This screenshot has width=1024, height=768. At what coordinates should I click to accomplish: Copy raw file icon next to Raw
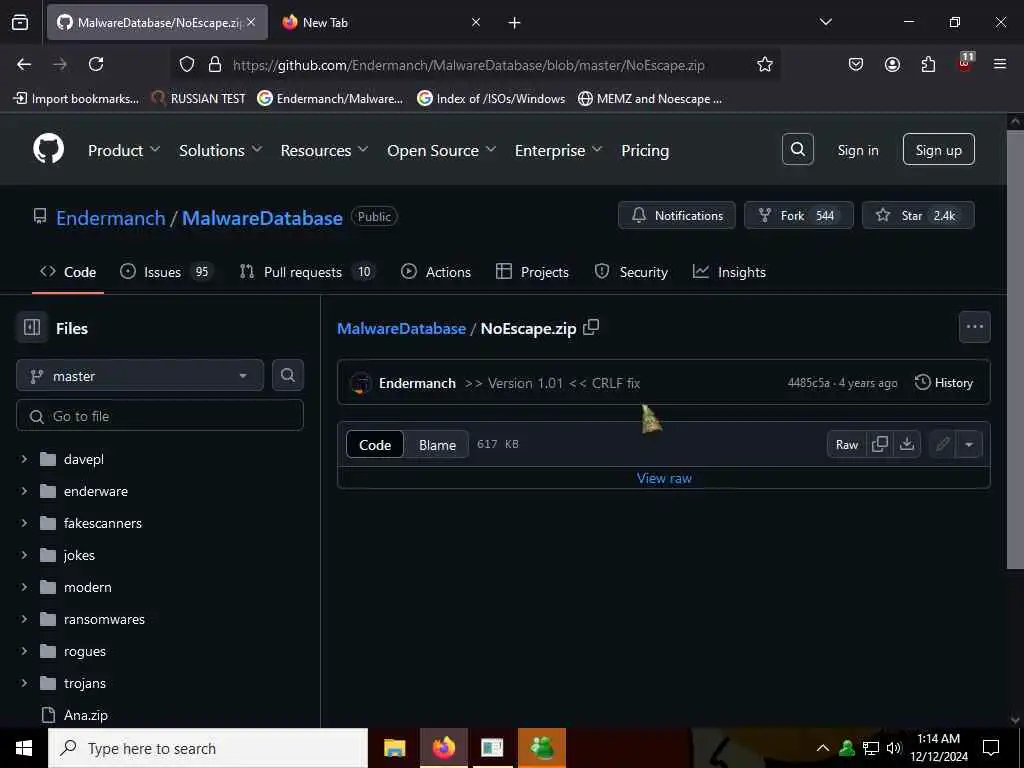880,444
